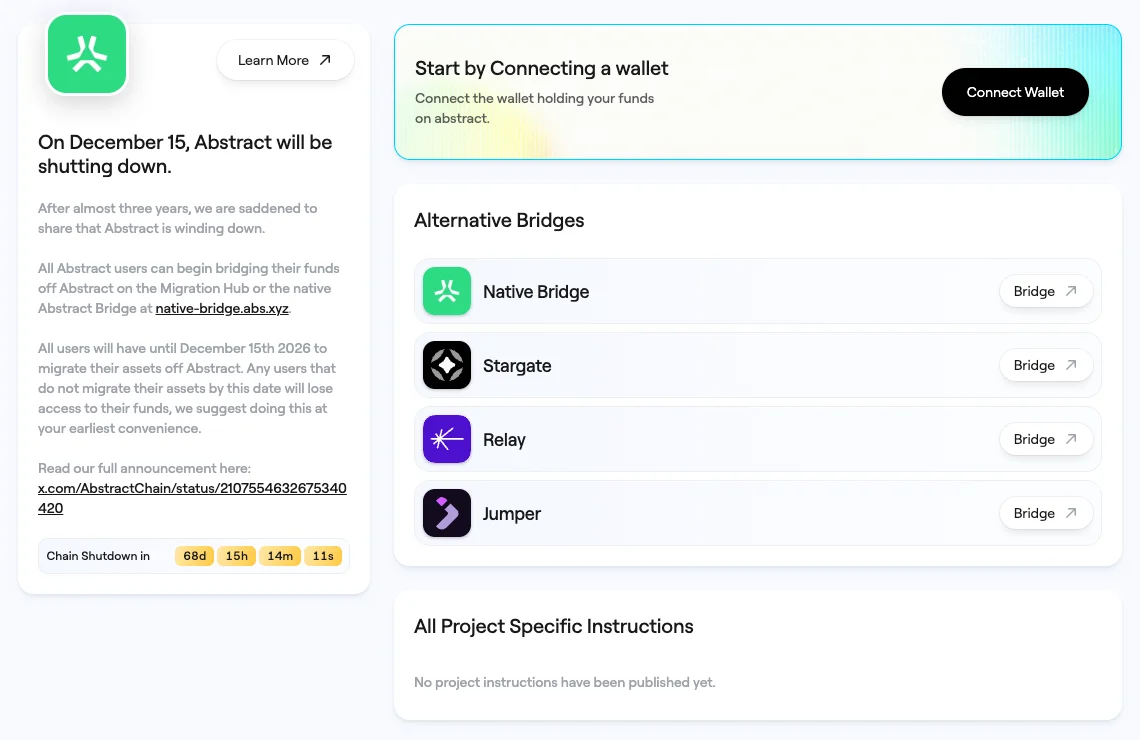Open the Learn More page
This screenshot has width=1140, height=740.
285,60
